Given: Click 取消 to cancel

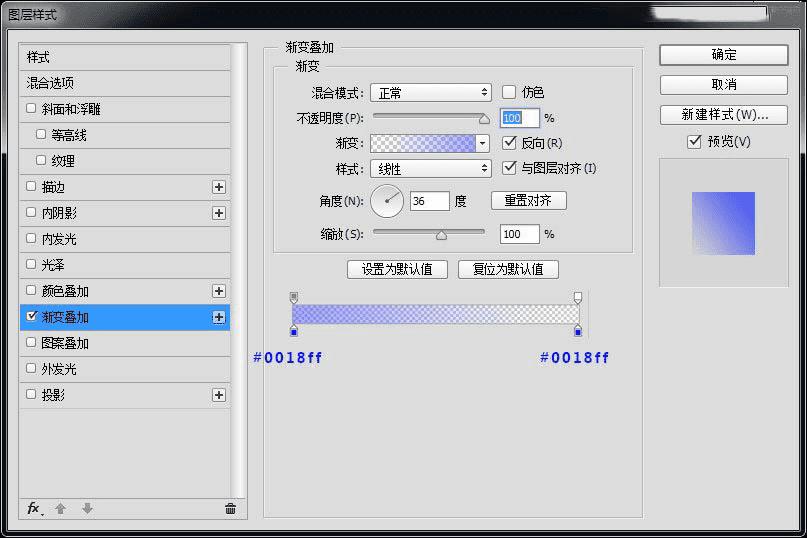Looking at the screenshot, I should [x=724, y=84].
